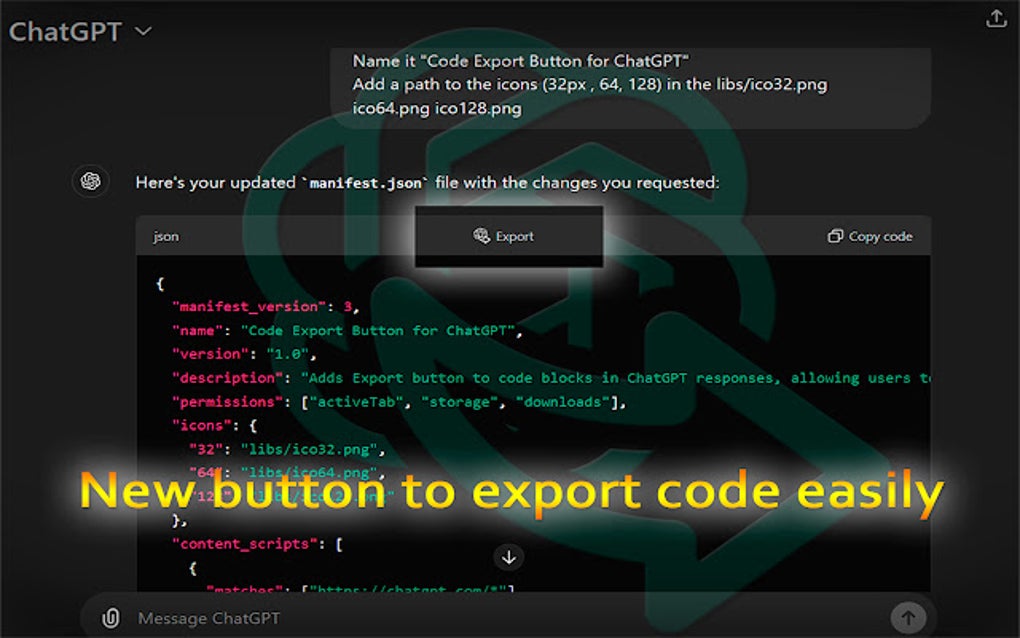Click the share conversation icon top right
1020x638 pixels.
tap(995, 18)
